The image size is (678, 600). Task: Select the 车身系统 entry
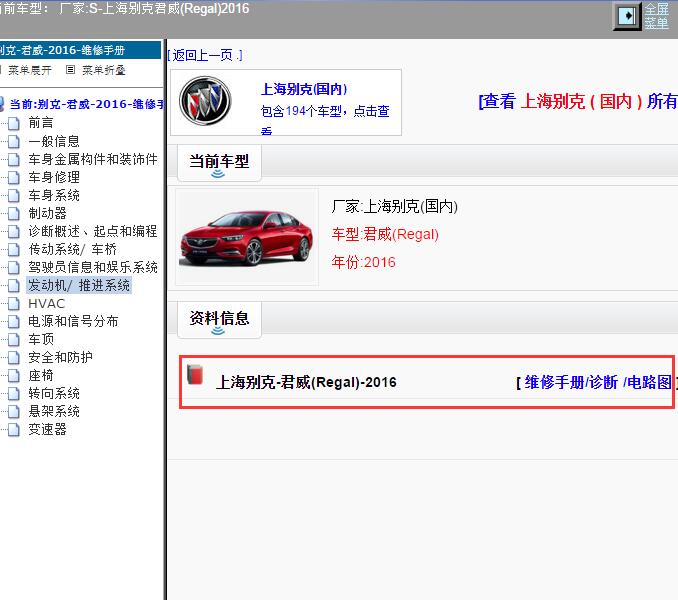(54, 195)
